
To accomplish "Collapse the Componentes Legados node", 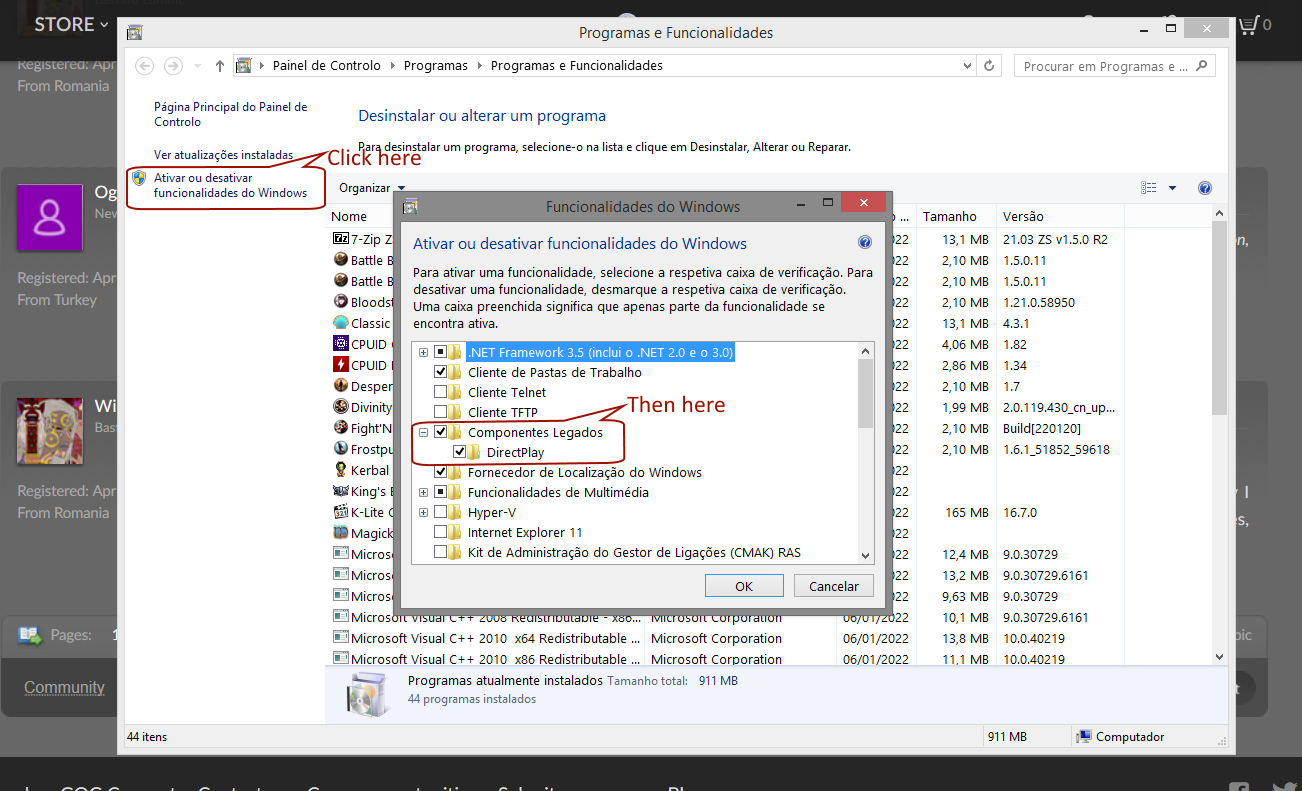I will pyautogui.click(x=424, y=432).
